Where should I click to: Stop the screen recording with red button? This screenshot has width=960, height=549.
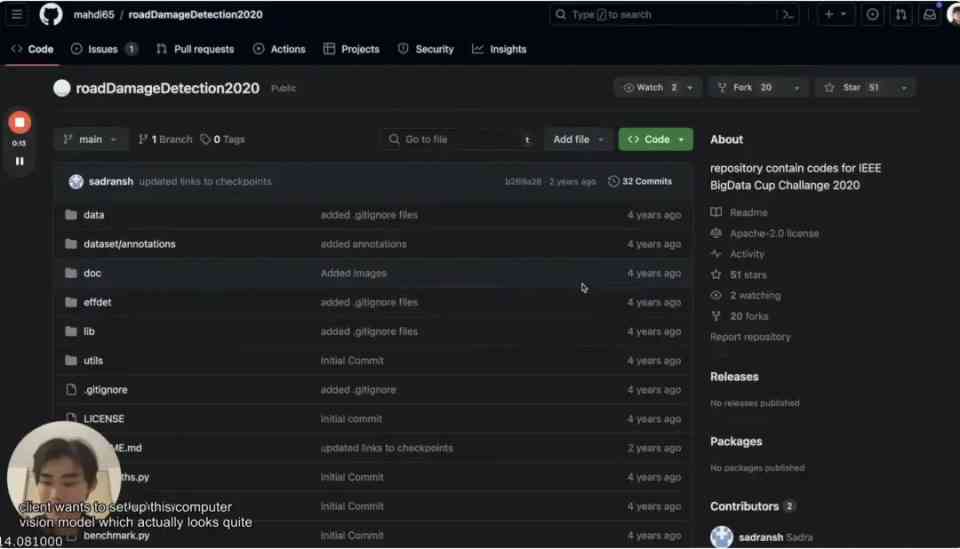click(20, 122)
